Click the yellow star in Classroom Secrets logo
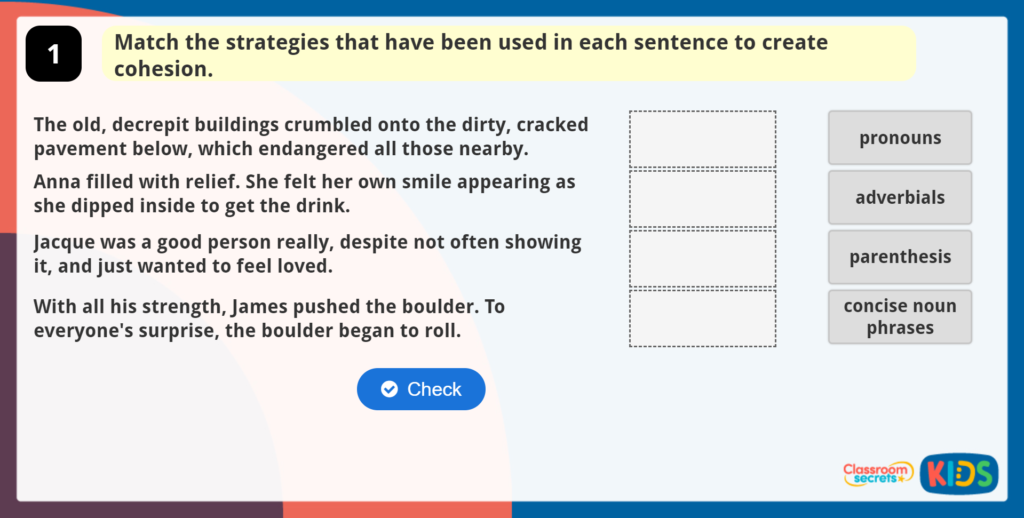This screenshot has height=518, width=1024. coord(903,481)
